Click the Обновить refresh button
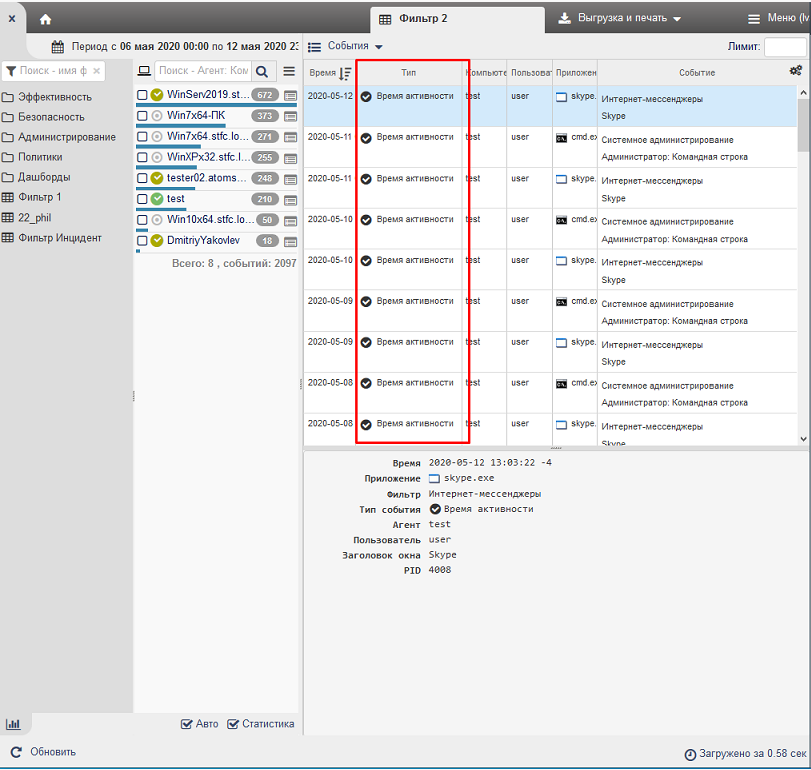Image resolution: width=811 pixels, height=770 pixels. coord(43,752)
